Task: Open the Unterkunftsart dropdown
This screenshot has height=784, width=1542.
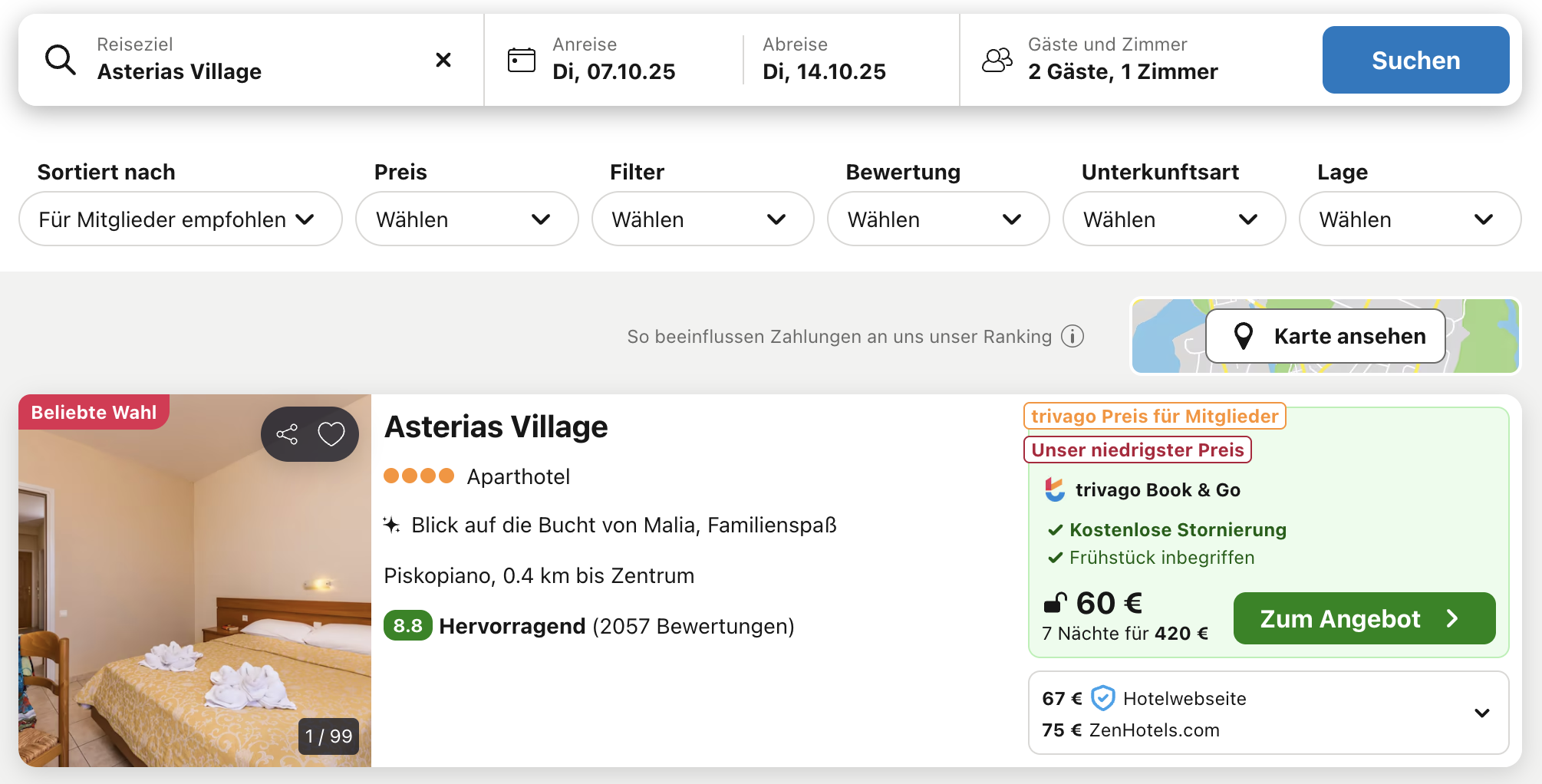Action: (x=1174, y=219)
